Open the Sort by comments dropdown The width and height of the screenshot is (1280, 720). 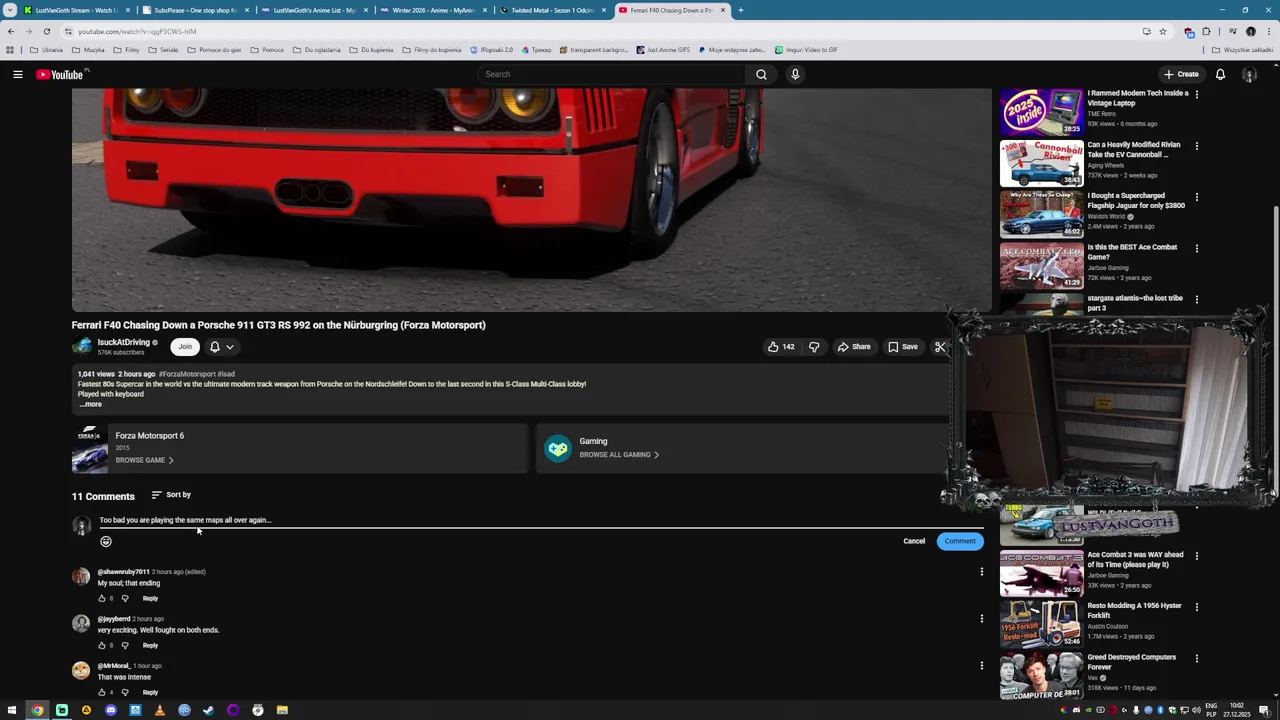(171, 495)
